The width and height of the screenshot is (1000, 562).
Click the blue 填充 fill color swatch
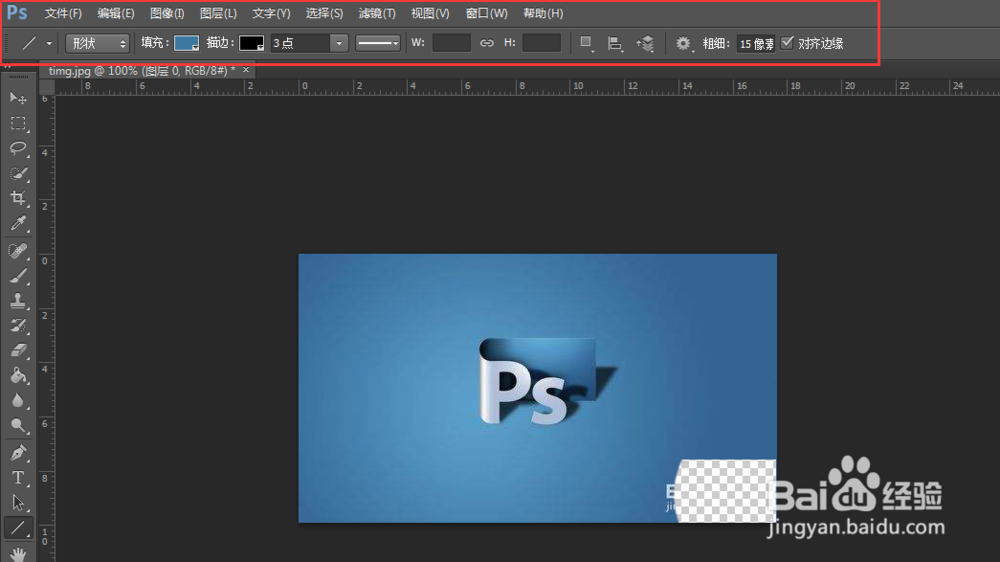186,43
